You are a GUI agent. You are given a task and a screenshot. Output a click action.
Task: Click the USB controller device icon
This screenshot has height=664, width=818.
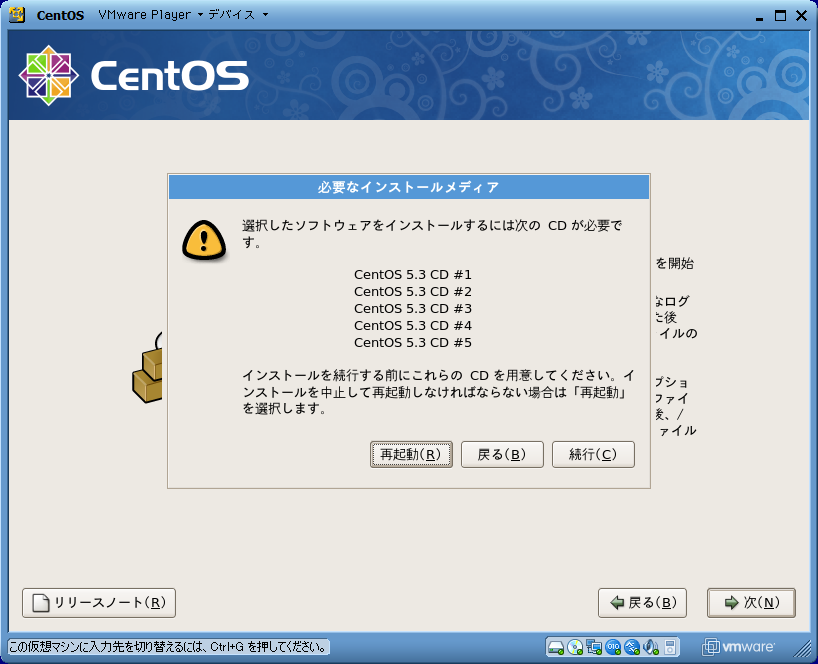632,647
